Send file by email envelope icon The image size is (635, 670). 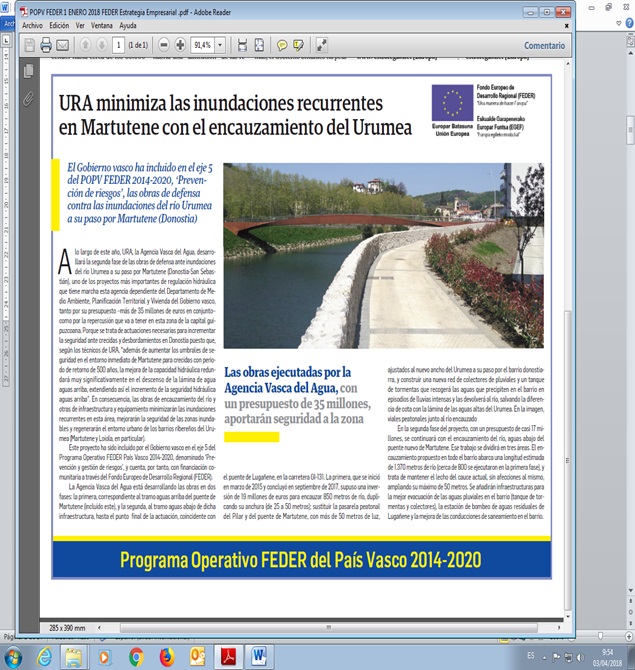(x=62, y=45)
